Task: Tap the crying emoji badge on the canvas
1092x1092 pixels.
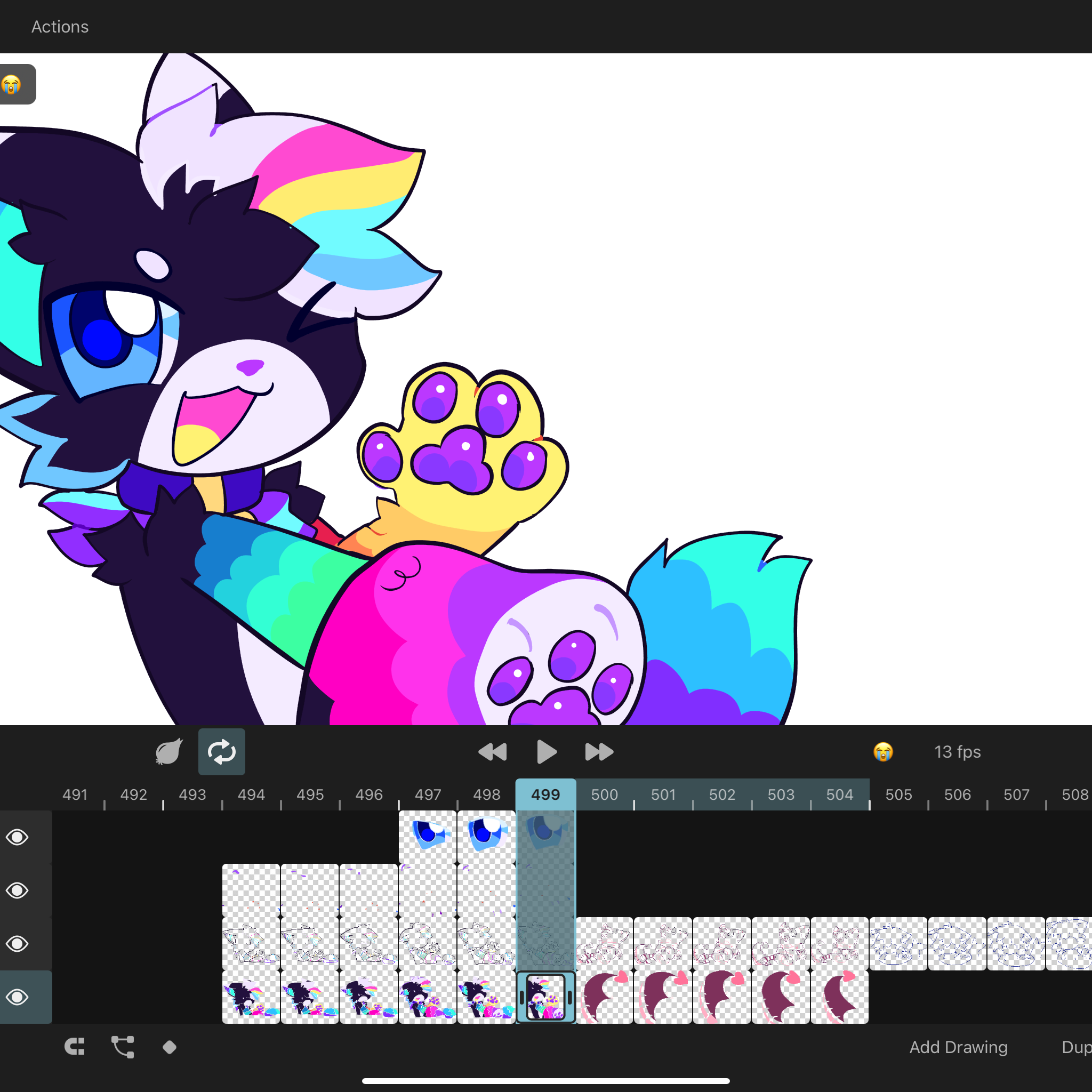Action: coord(12,84)
